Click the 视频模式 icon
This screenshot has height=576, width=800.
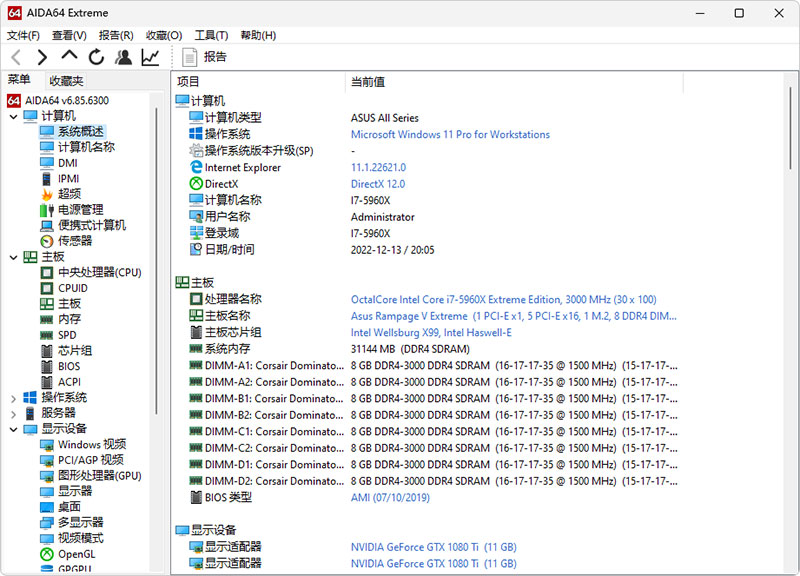tap(46, 539)
